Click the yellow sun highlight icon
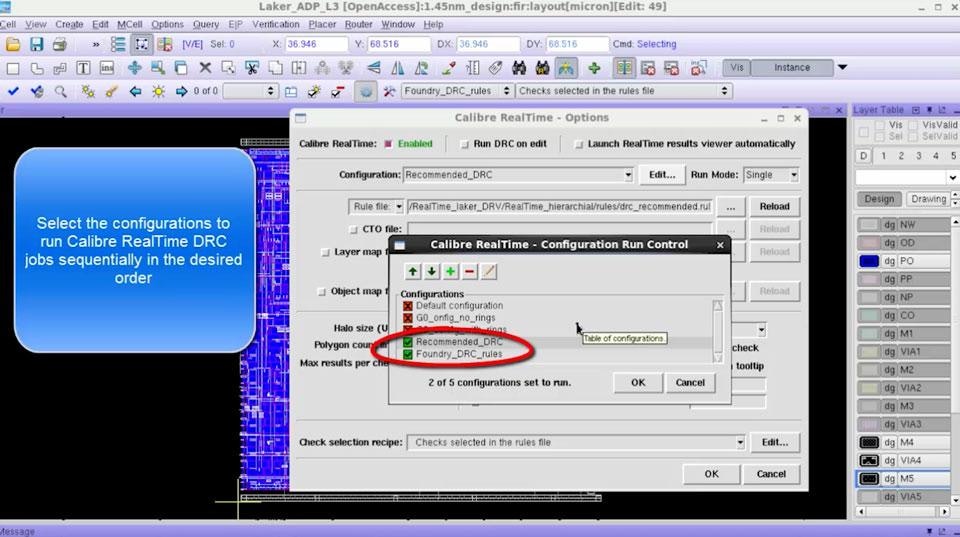This screenshot has height=537, width=960. [x=159, y=91]
